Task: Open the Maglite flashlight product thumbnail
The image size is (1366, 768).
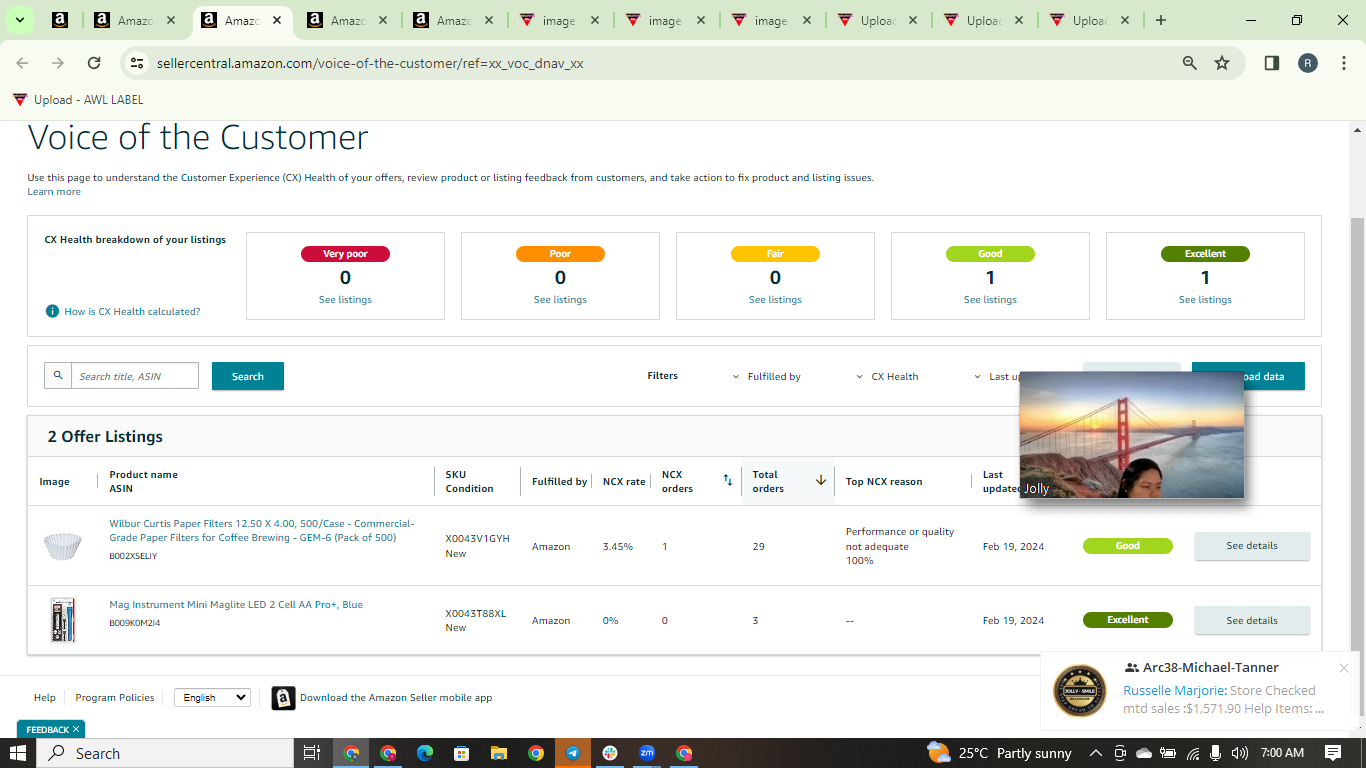Action: click(62, 620)
